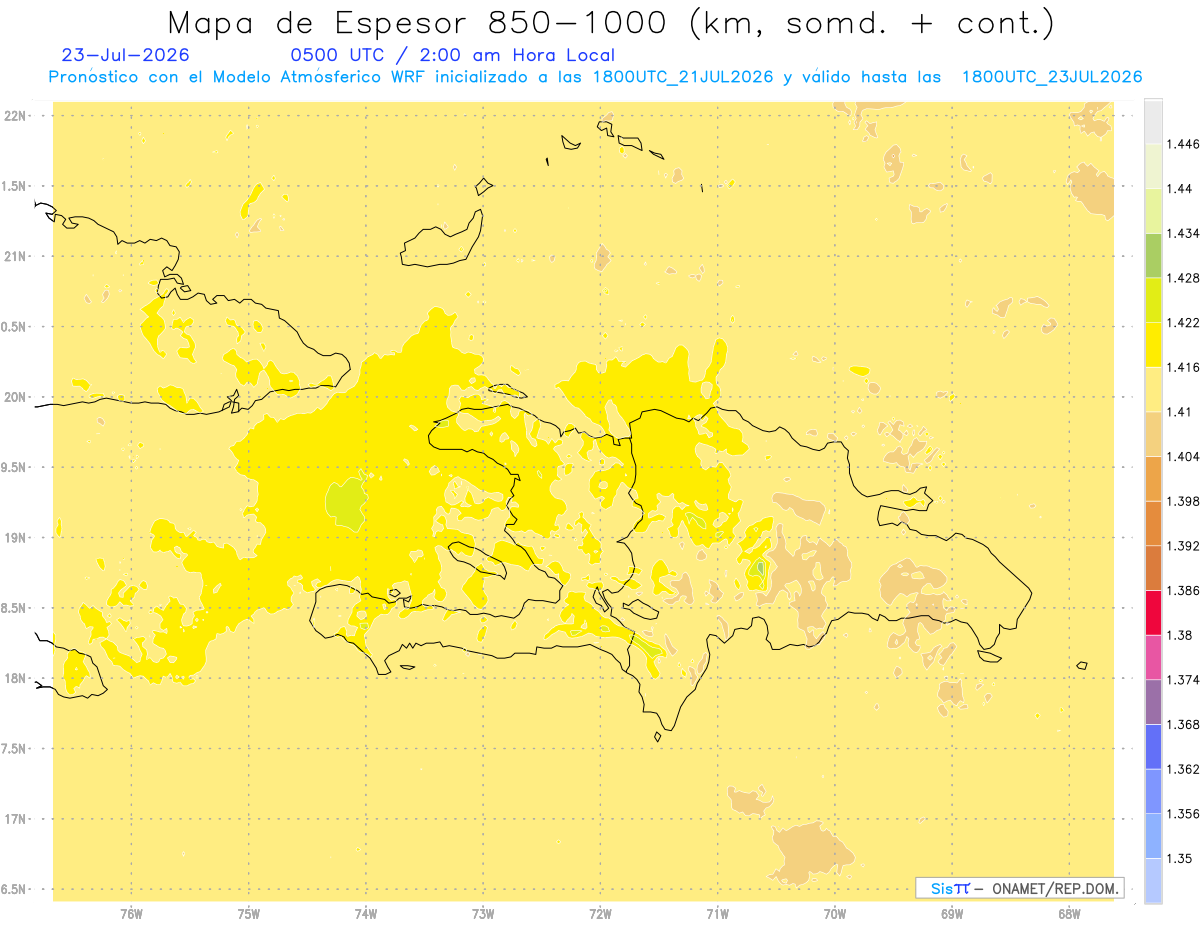The width and height of the screenshot is (1200, 927).
Task: Pick the pink legend swatch between 1.374 and 1.38
Action: click(x=1153, y=657)
